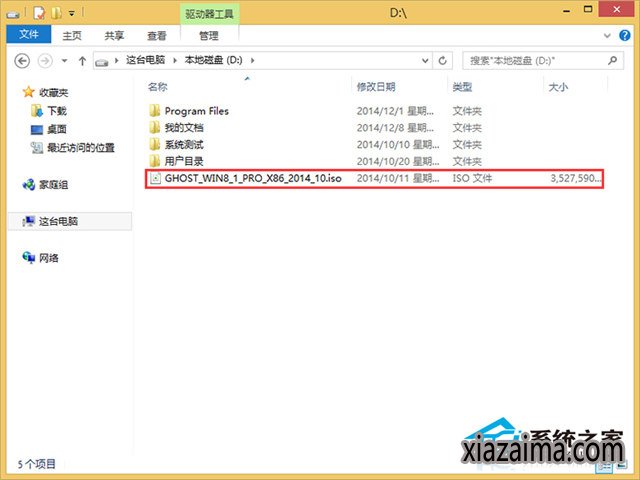The height and width of the screenshot is (480, 640).
Task: Open 最近访问的位置 in navigation pane
Action: point(81,148)
